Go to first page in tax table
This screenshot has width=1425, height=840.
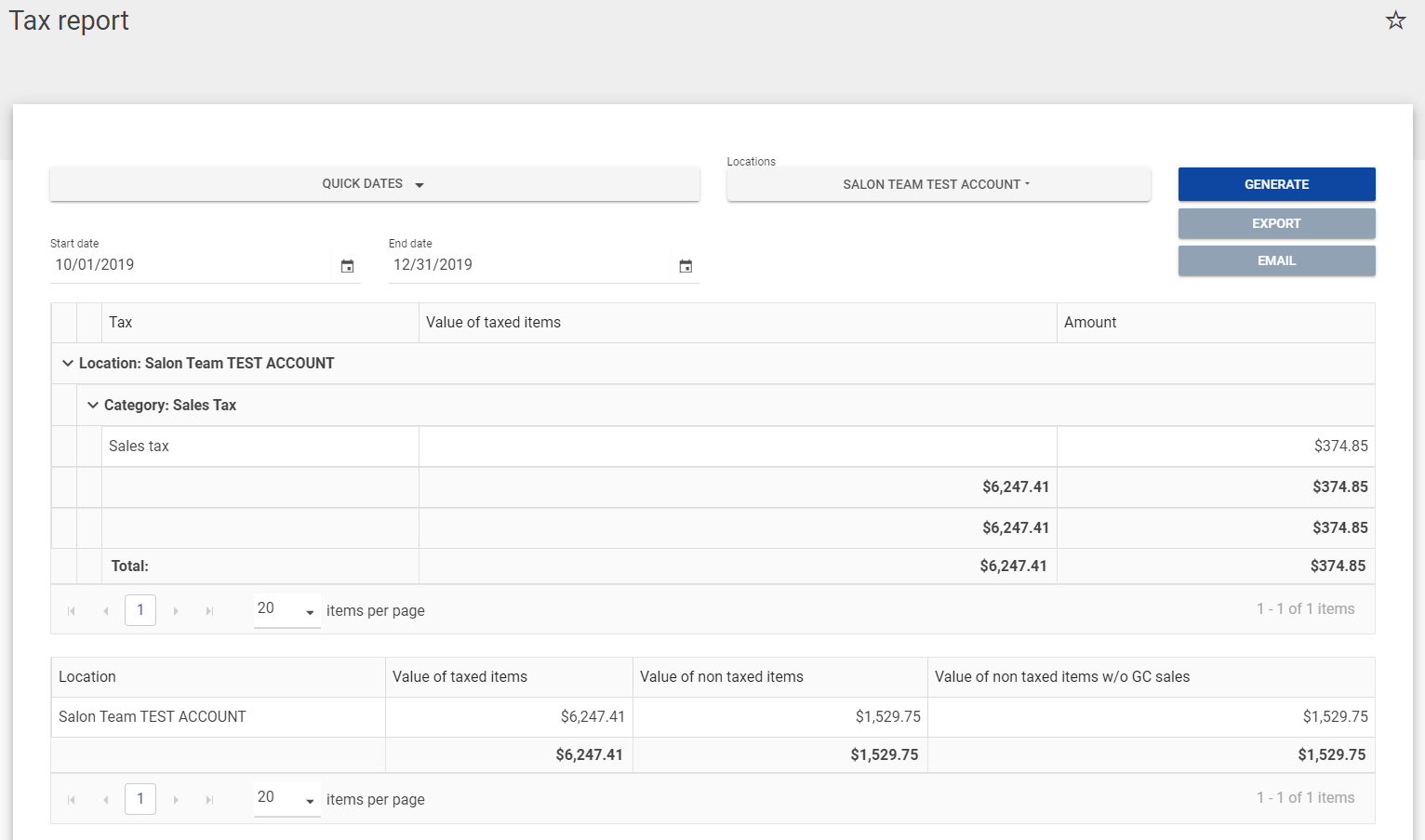tap(72, 611)
